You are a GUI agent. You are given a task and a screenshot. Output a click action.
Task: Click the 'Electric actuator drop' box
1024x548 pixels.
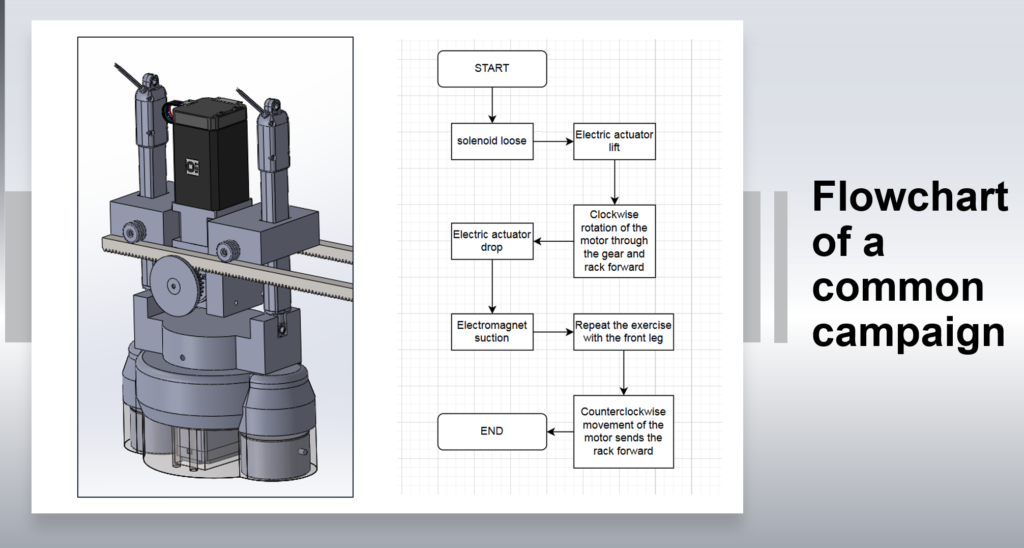click(491, 241)
